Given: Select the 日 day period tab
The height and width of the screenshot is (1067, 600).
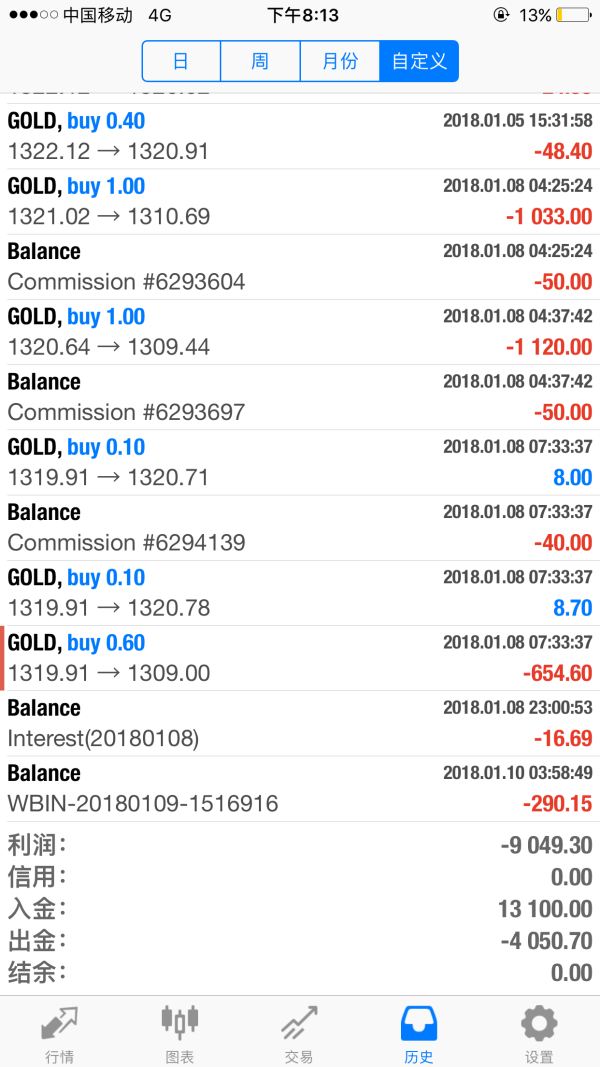Looking at the screenshot, I should click(x=181, y=61).
